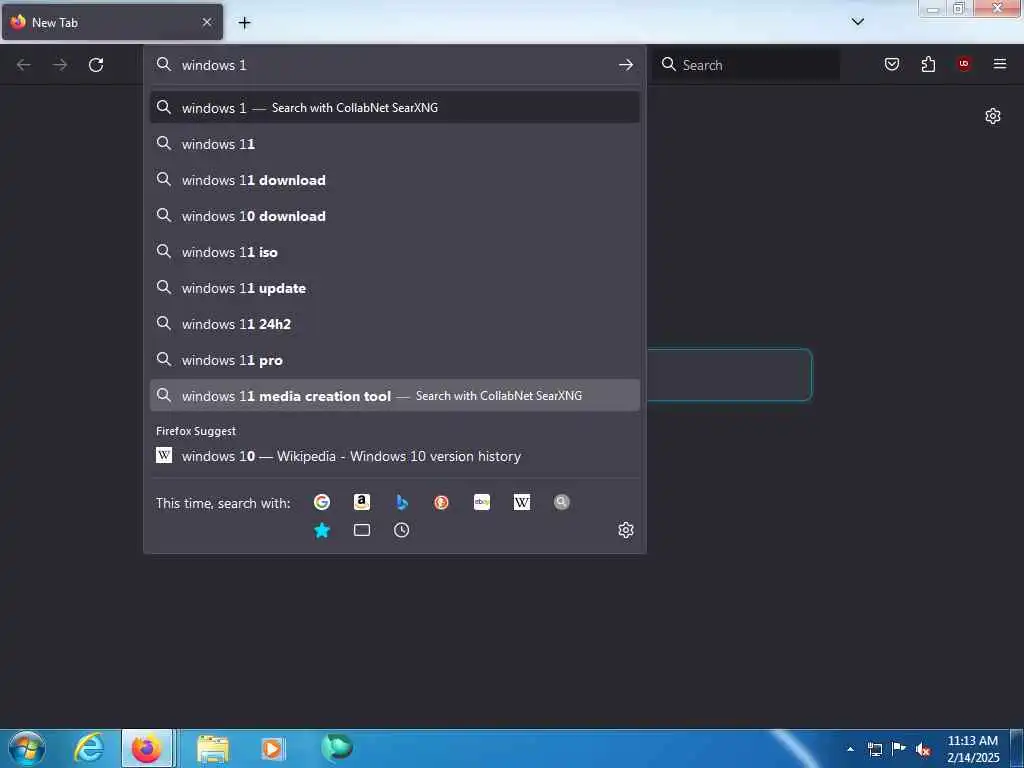Open the Action Center flag icon
Viewport: 1024px width, 768px height.
point(899,748)
